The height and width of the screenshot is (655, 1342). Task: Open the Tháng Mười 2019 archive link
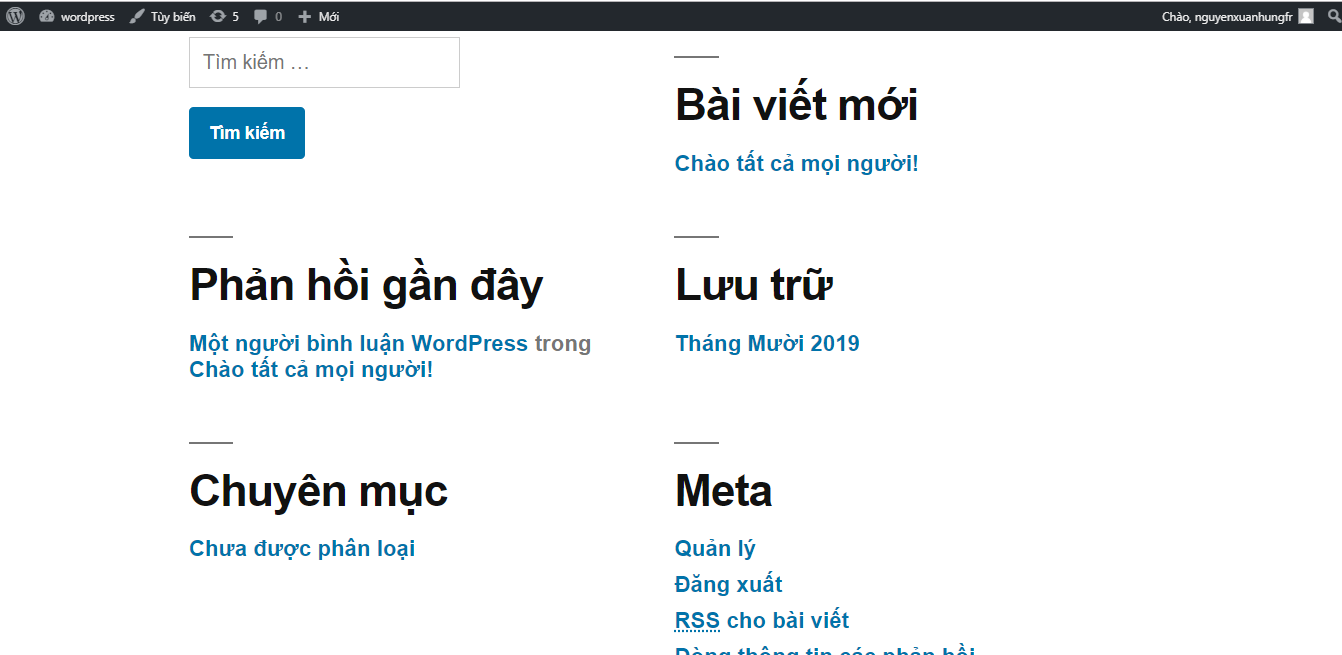[767, 343]
